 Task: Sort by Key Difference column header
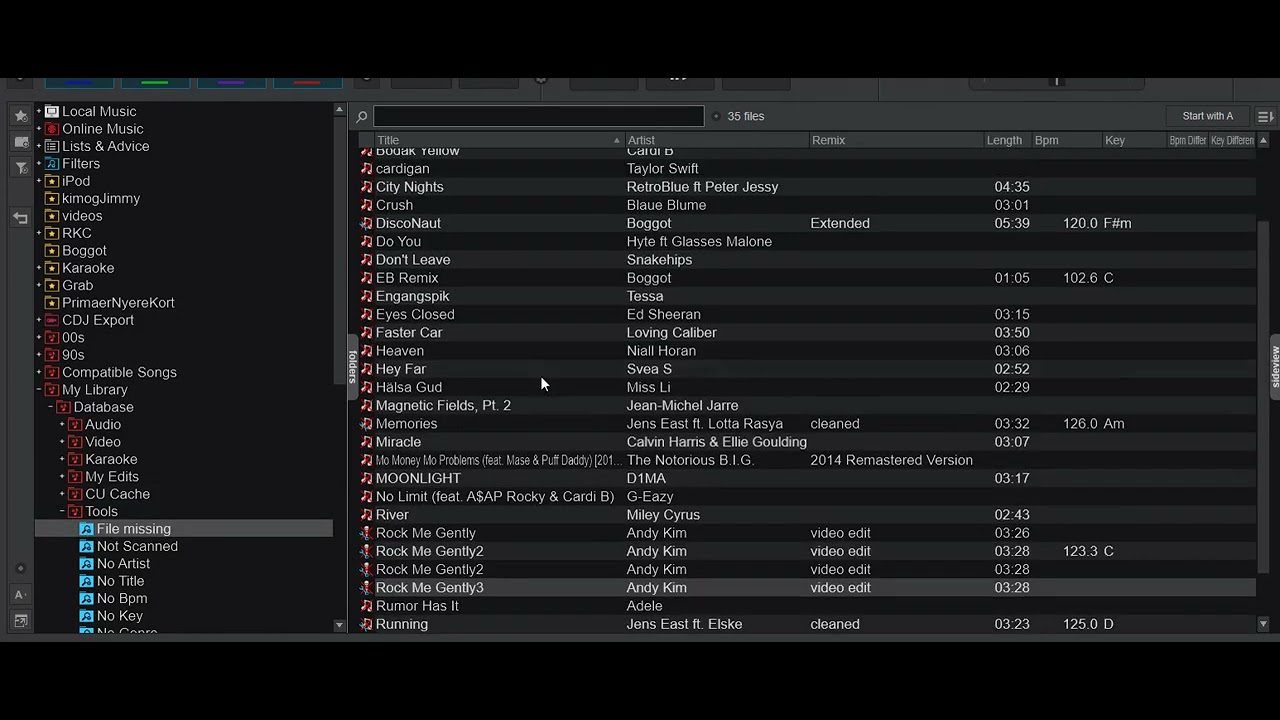[x=1232, y=141]
